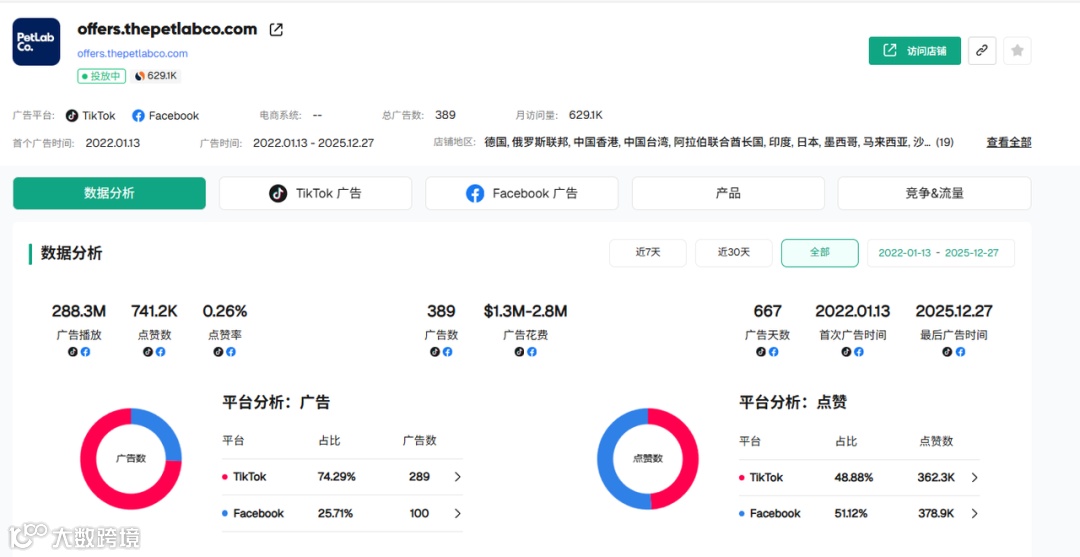This screenshot has width=1080, height=557.
Task: Click the 289 TikTok ad count
Action: pyautogui.click(x=419, y=476)
